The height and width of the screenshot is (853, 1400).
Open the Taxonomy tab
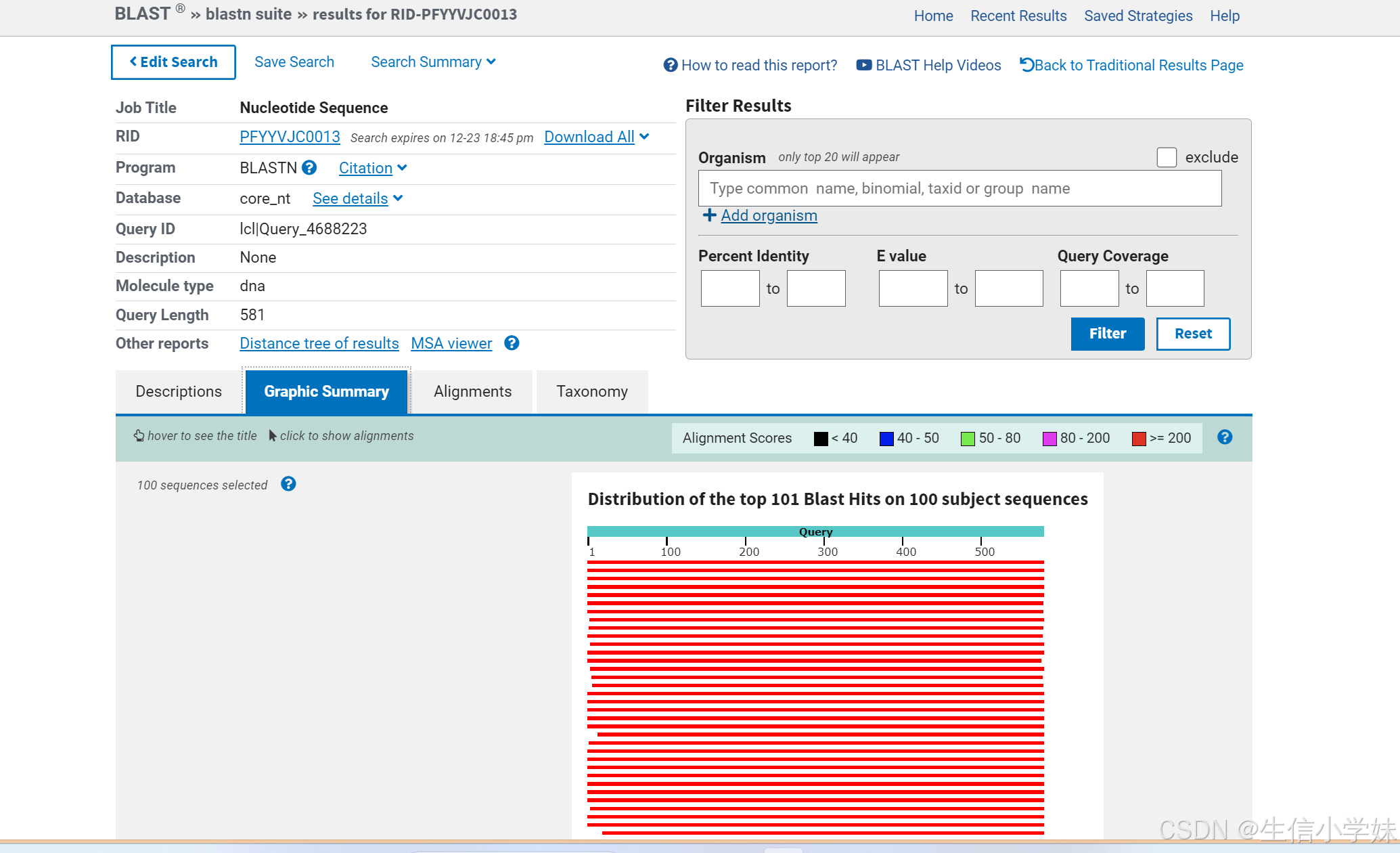[591, 391]
